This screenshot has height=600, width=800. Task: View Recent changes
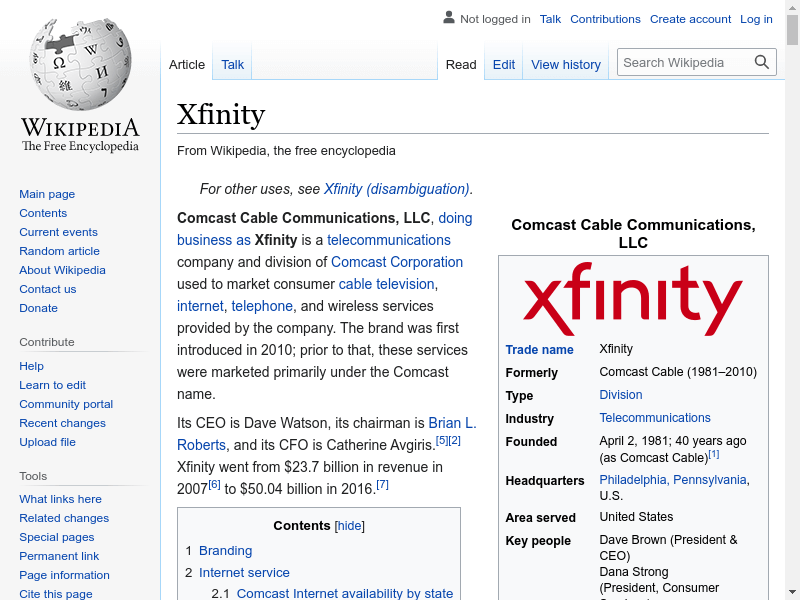tap(62, 423)
